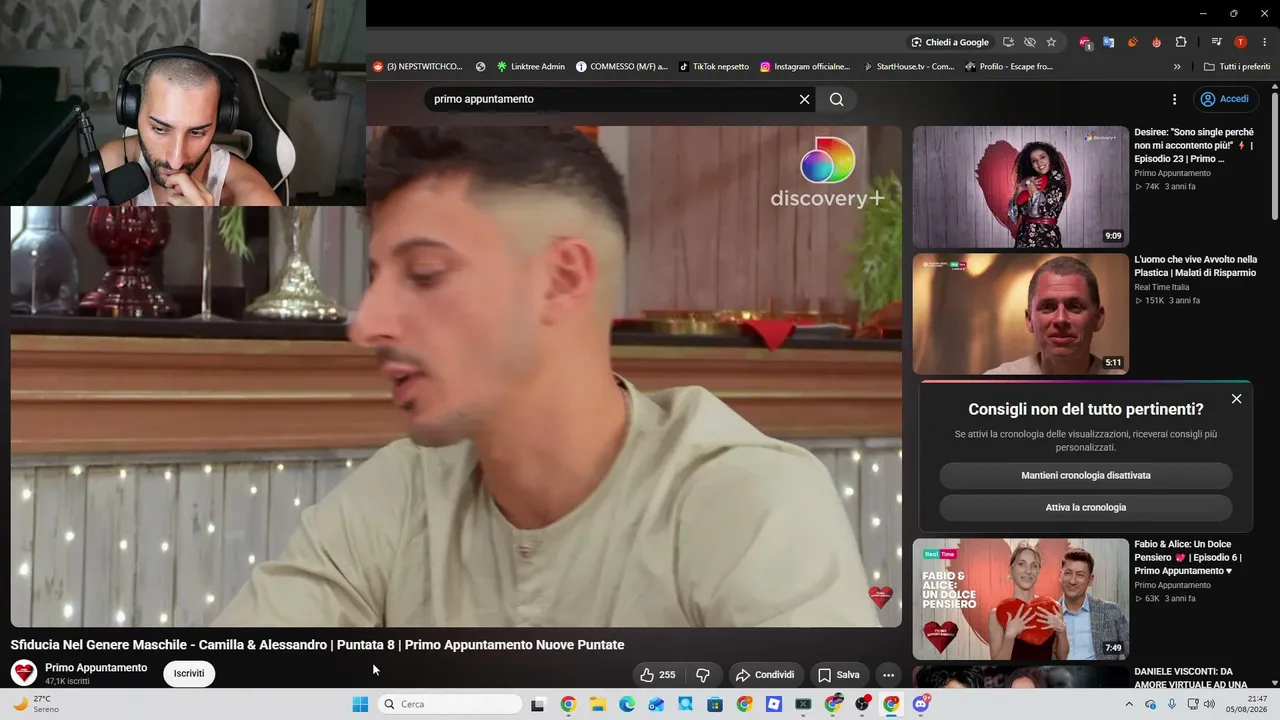Open the Desiree Episodio 23 video thumbnail

[1020, 187]
